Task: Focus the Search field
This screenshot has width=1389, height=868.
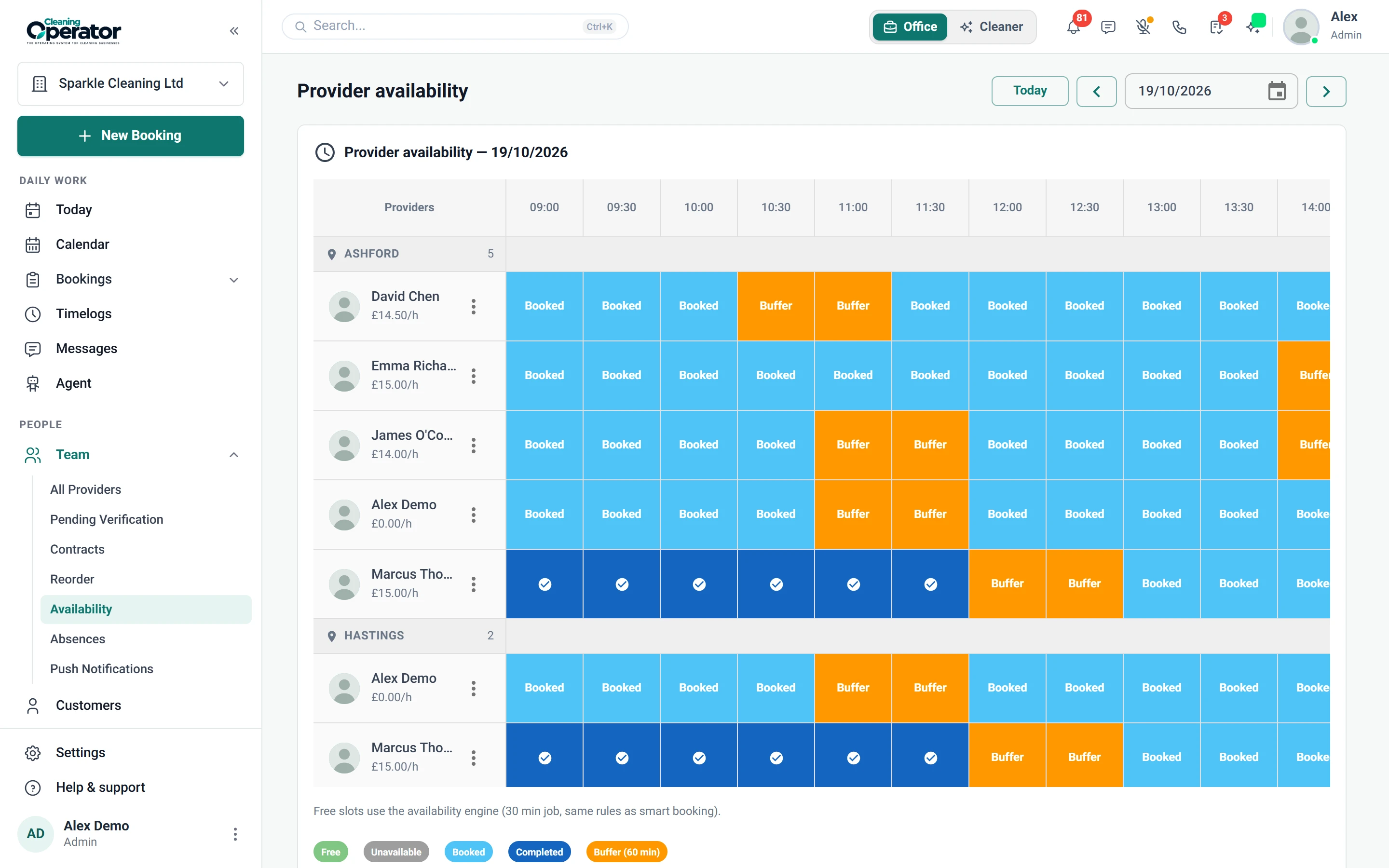Action: pos(455,27)
